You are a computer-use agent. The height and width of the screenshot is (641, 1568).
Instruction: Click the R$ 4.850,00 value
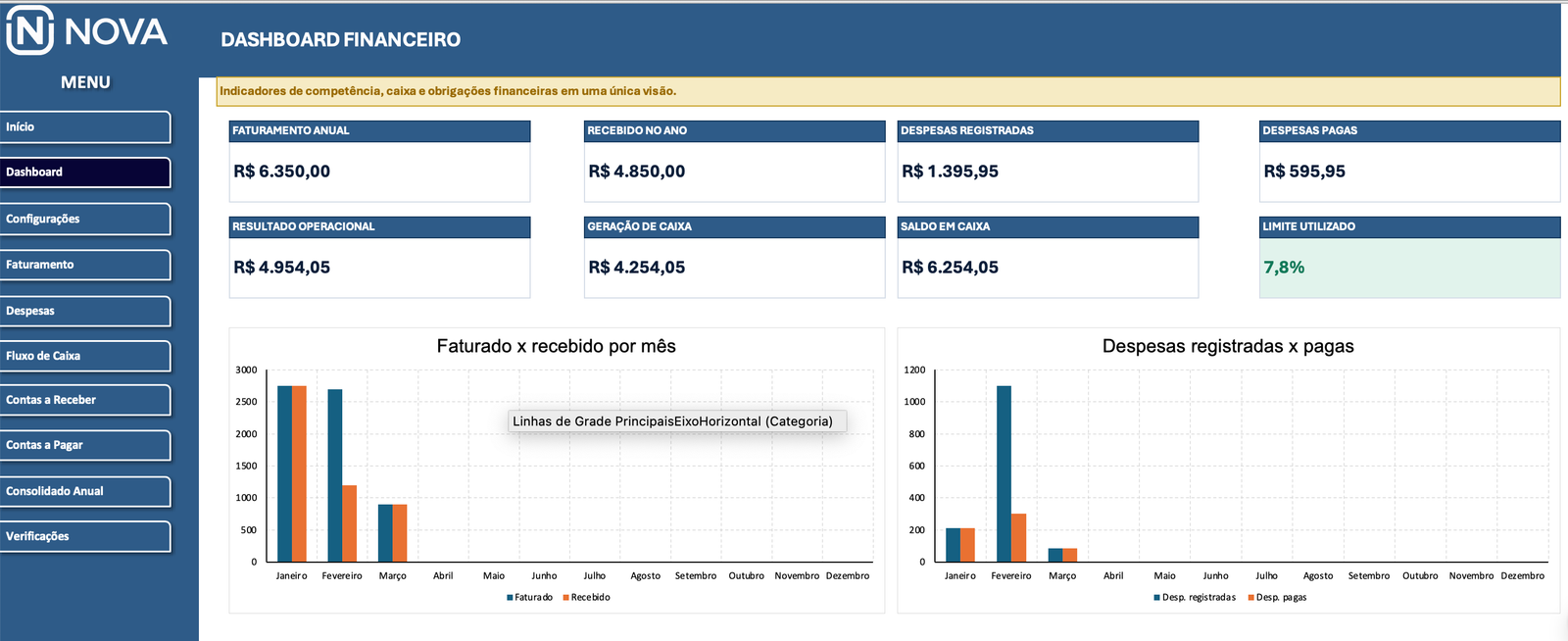click(x=636, y=172)
